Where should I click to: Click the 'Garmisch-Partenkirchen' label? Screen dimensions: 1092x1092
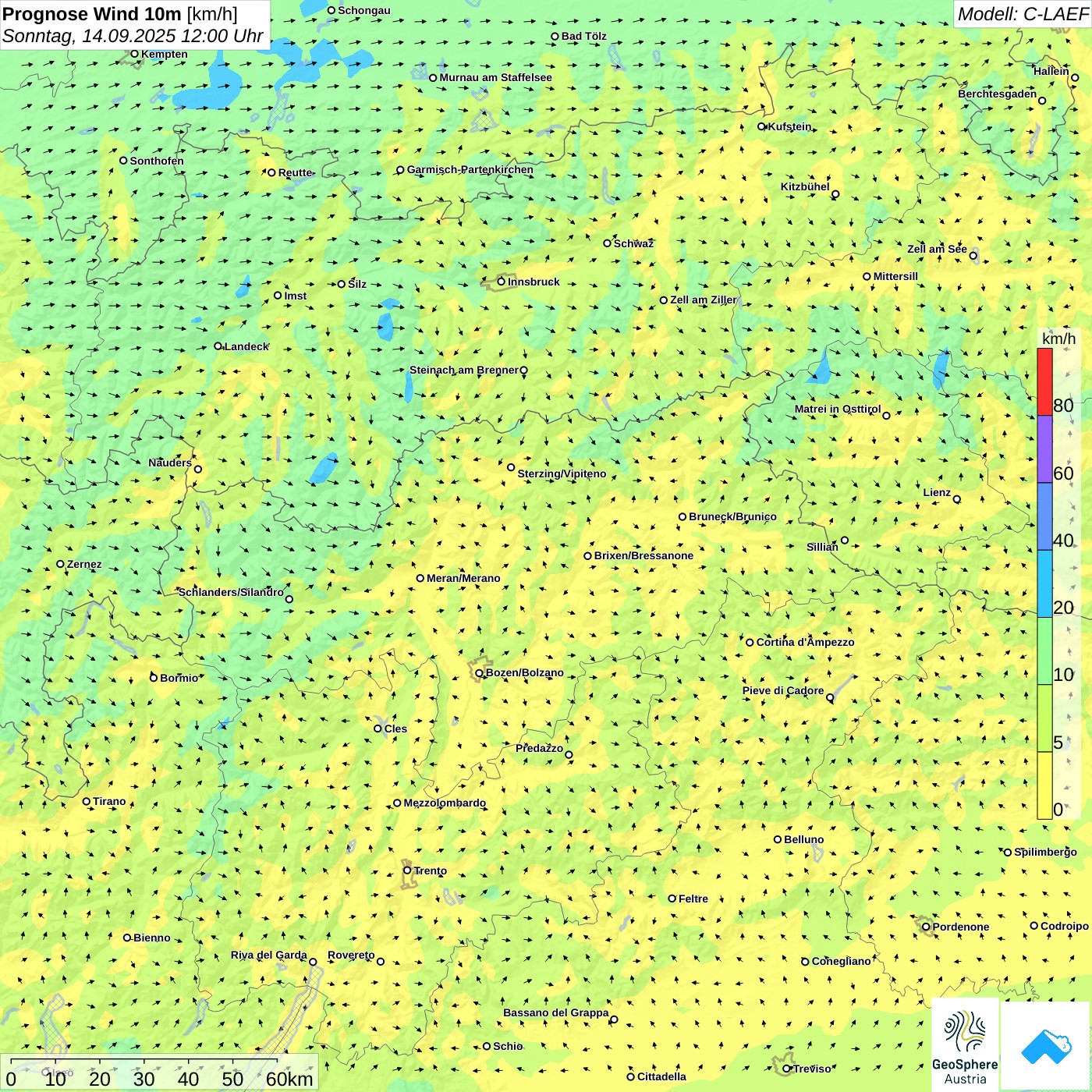(470, 169)
